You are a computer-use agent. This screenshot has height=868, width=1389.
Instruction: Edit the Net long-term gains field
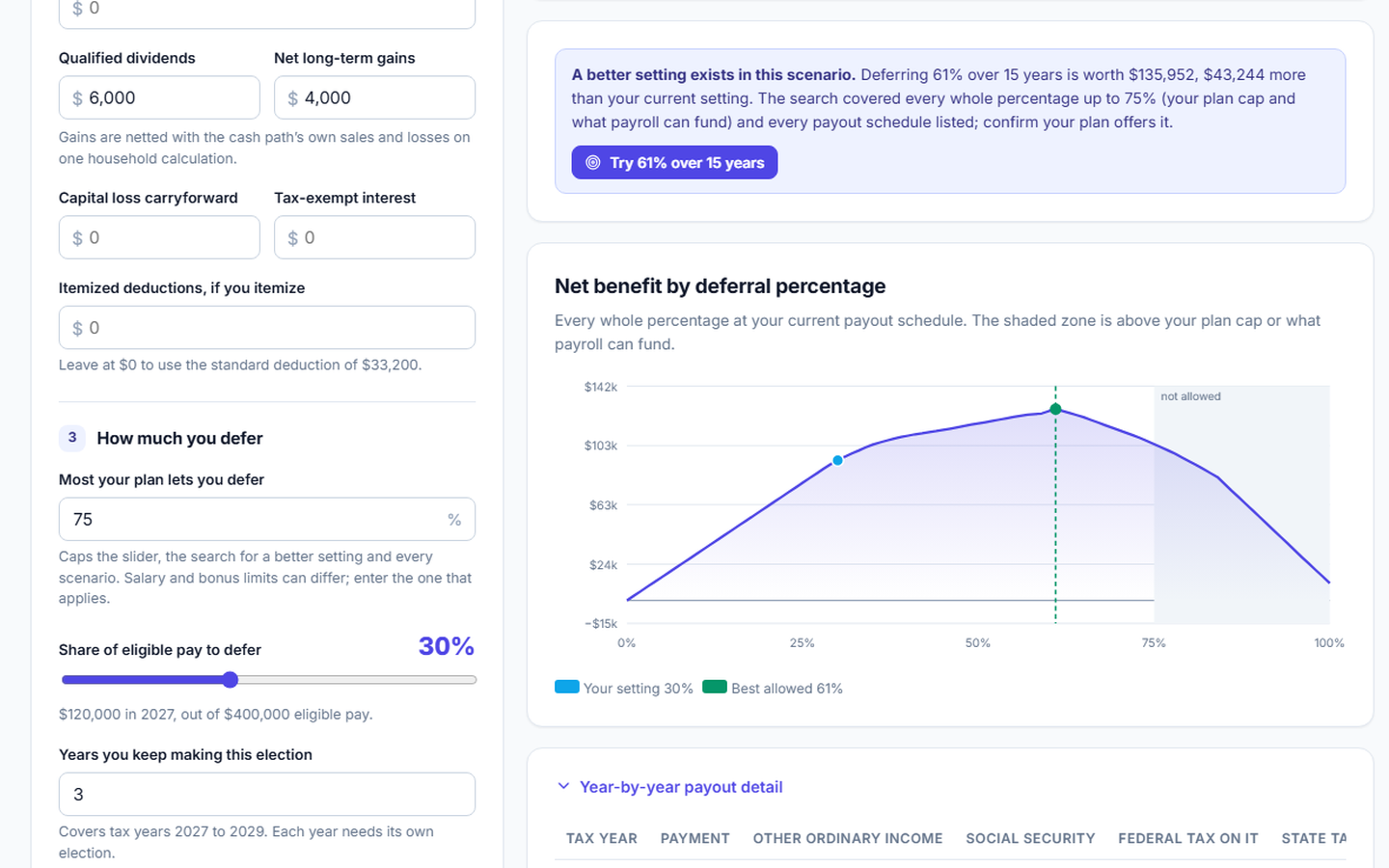[x=374, y=98]
